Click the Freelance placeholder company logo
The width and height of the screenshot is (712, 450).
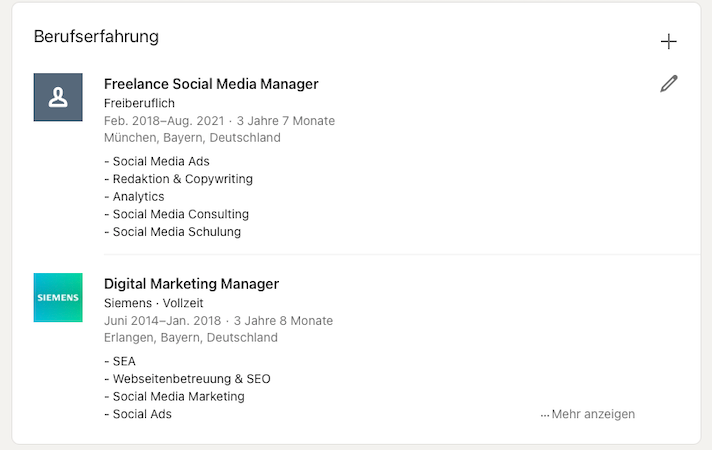[x=58, y=97]
